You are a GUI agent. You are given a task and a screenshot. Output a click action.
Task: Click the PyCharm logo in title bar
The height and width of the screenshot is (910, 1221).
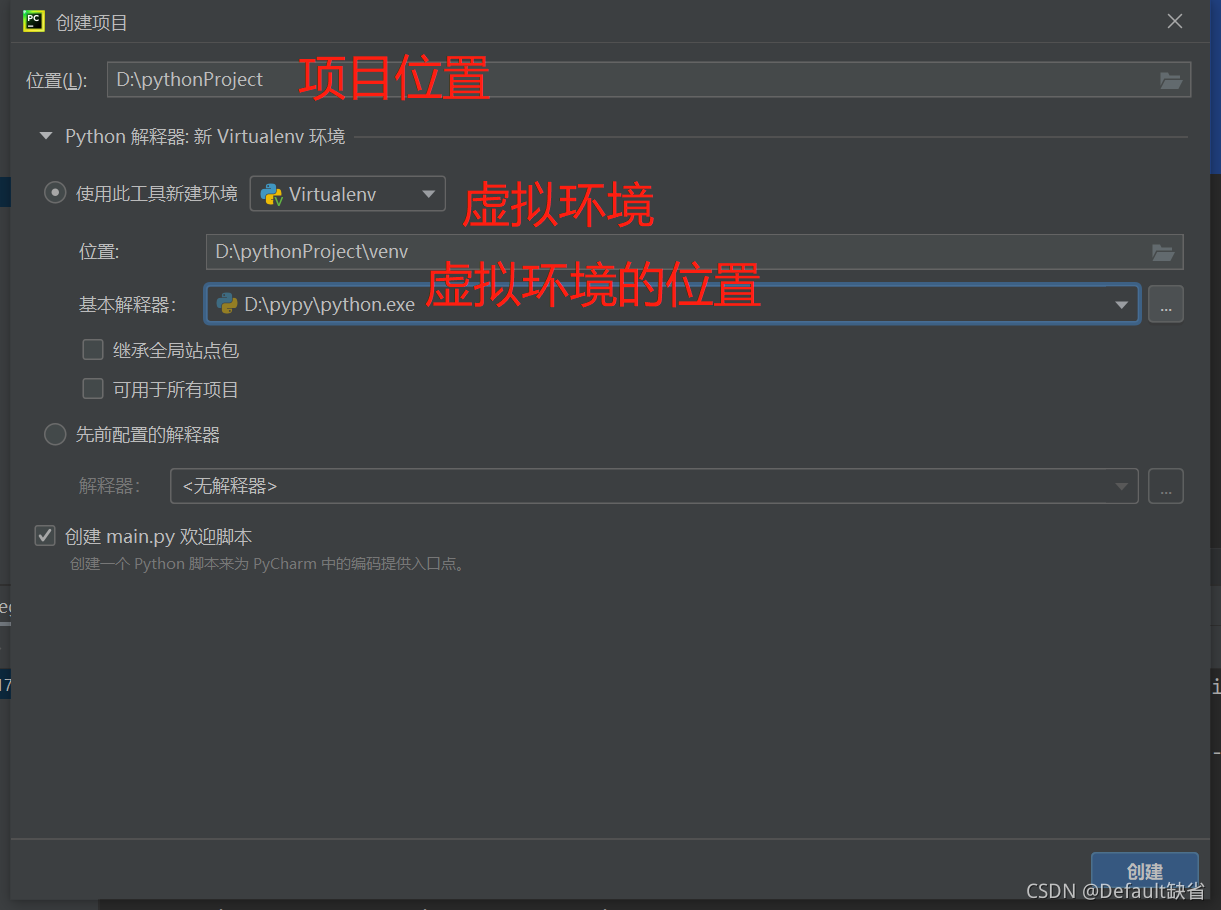click(34, 21)
